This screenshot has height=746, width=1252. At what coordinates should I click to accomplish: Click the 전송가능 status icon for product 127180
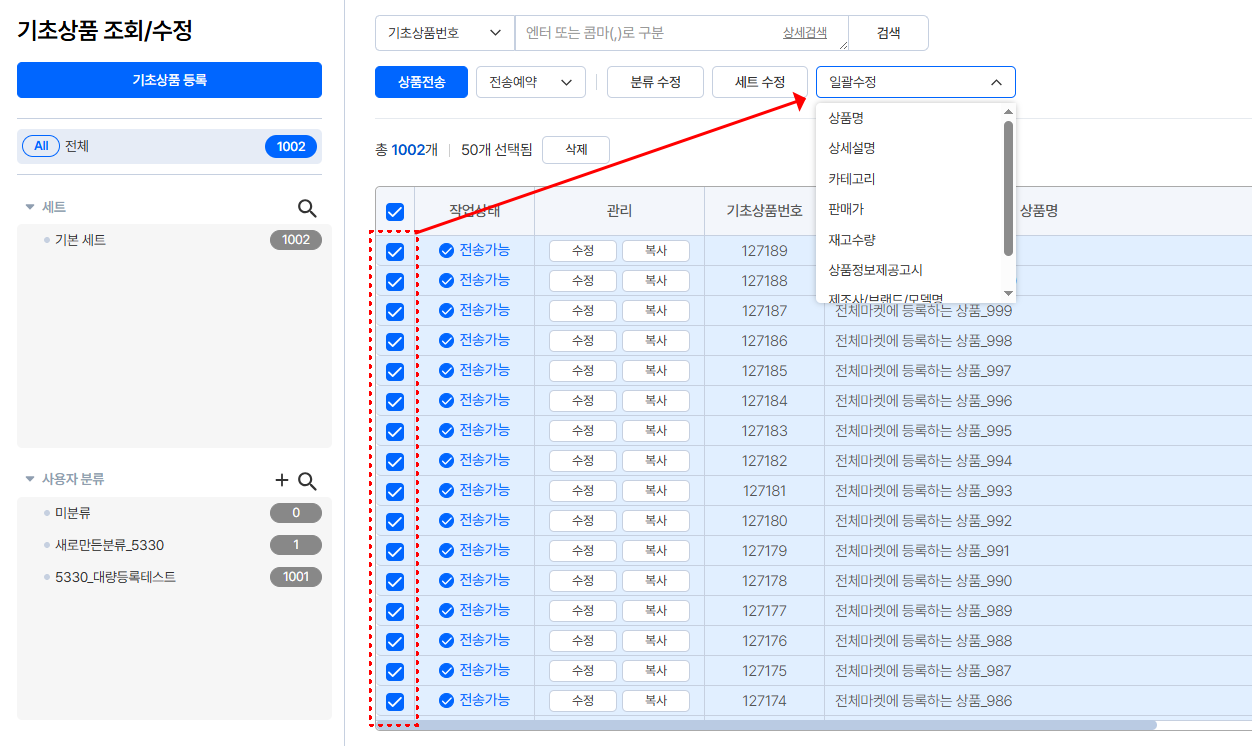tap(446, 521)
